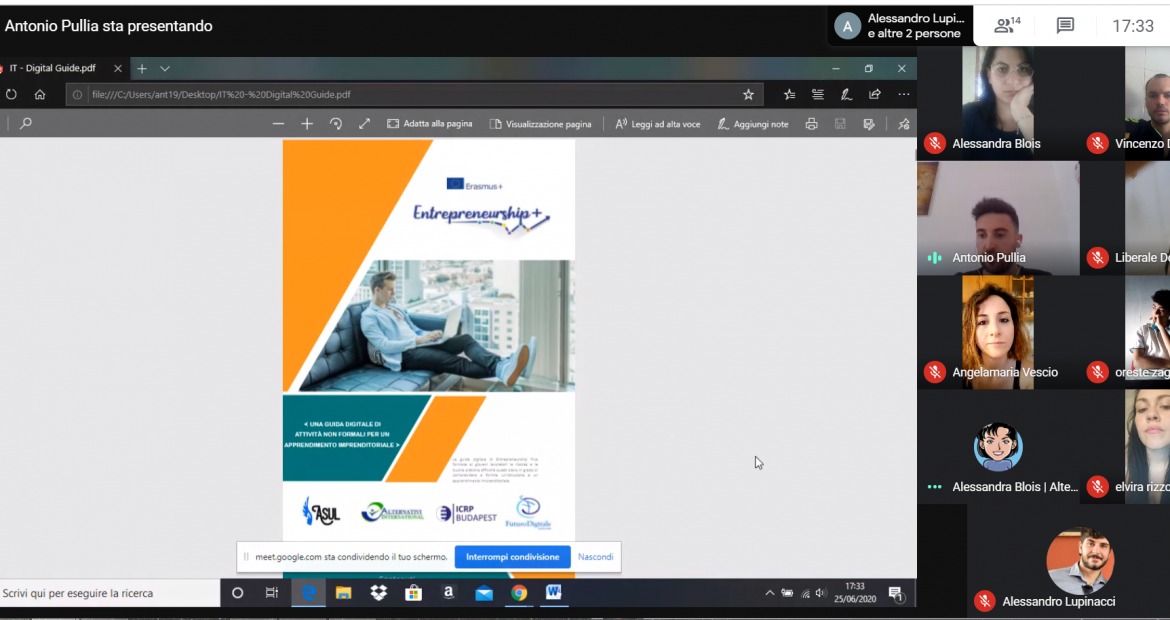Screen dimensions: 1170x620
Task: Click the taskbar clock and date
Action: pyautogui.click(x=855, y=593)
